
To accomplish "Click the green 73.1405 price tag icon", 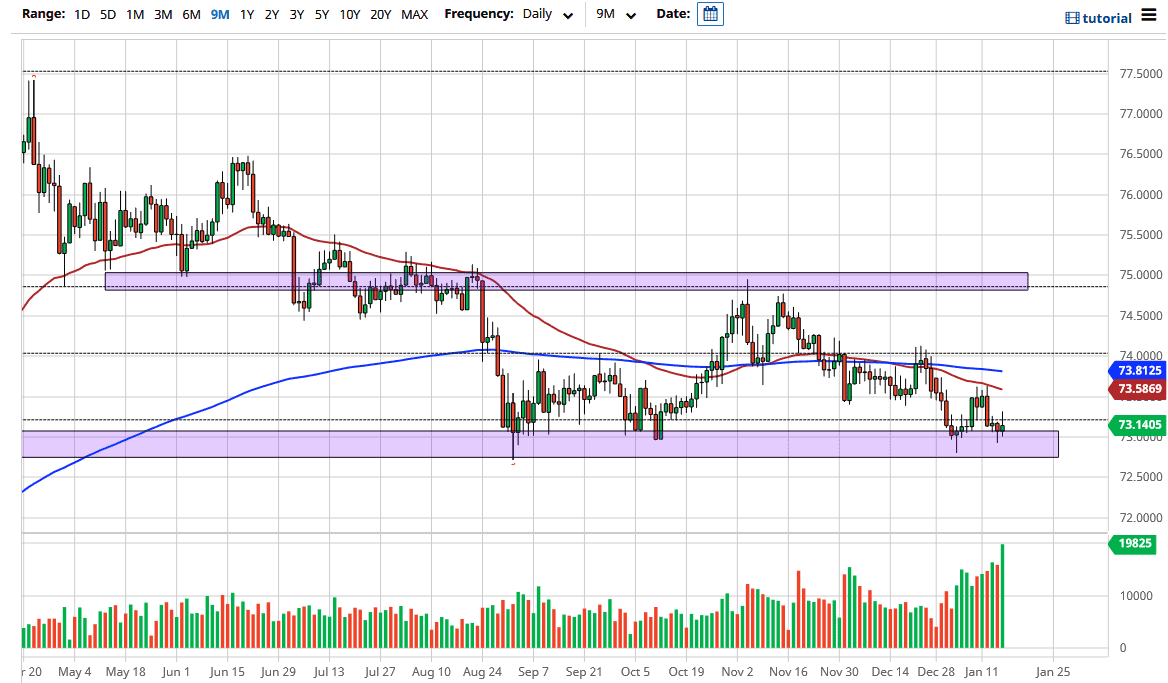I will (1140, 425).
